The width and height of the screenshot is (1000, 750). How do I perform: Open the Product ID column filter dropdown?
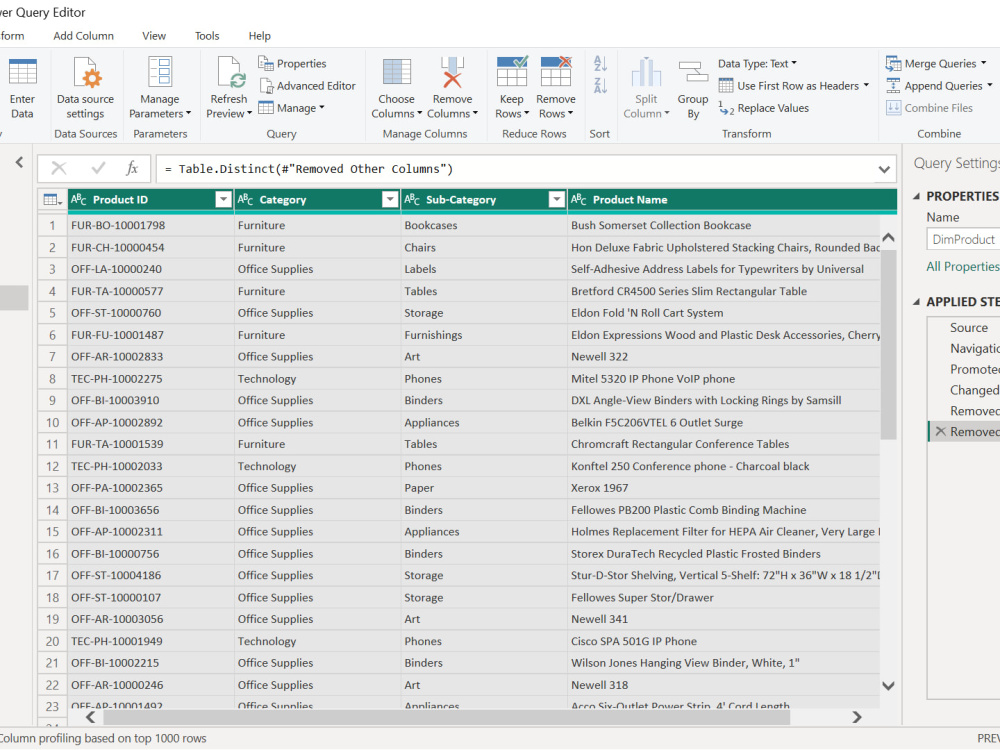coord(223,200)
